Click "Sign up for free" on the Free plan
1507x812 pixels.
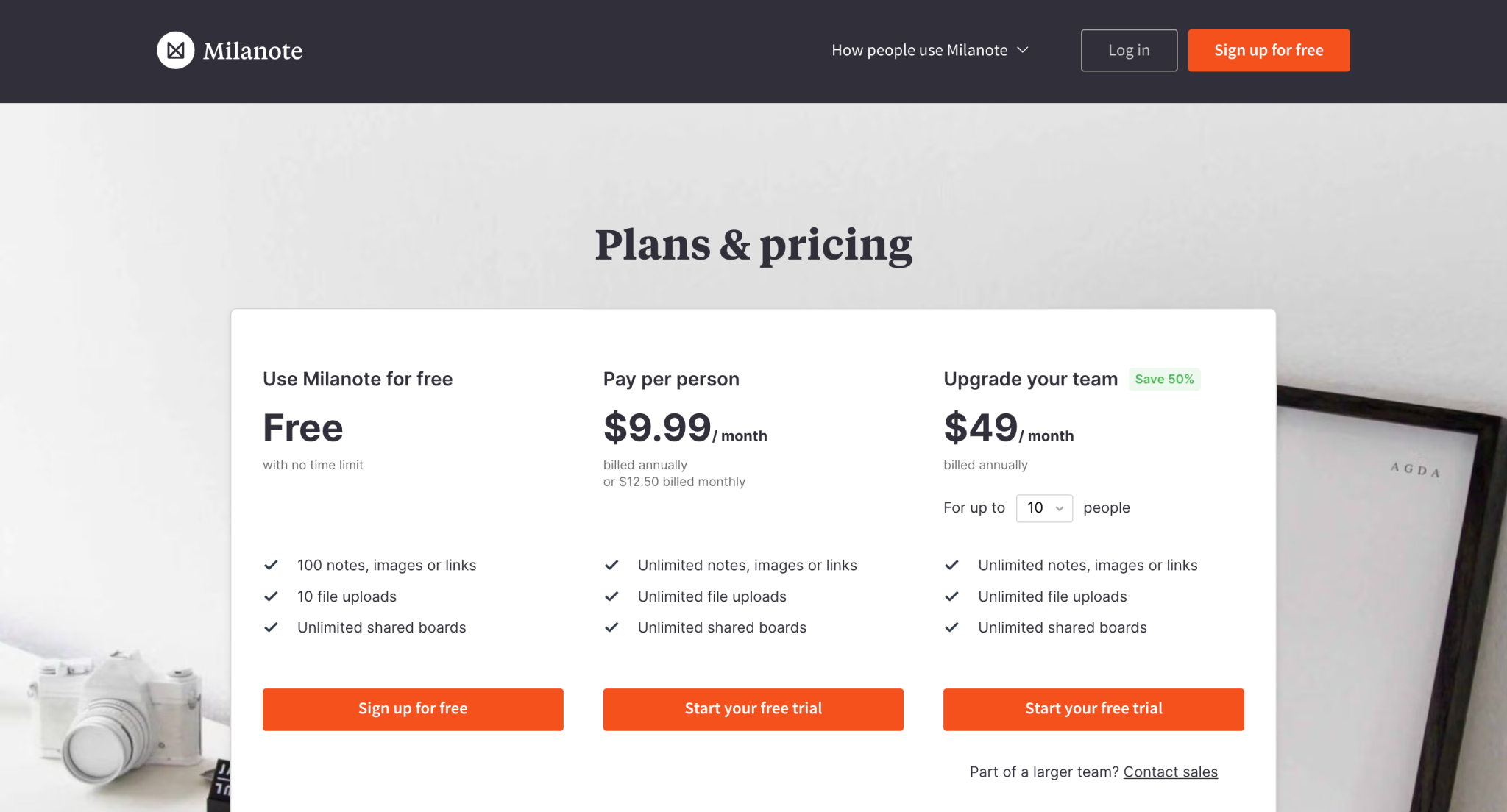click(413, 708)
